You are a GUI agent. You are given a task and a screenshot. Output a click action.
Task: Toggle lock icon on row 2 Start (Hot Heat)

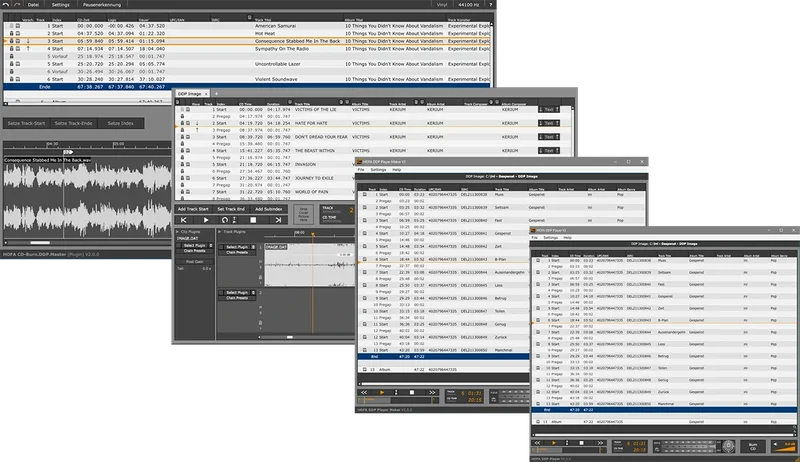point(12,33)
